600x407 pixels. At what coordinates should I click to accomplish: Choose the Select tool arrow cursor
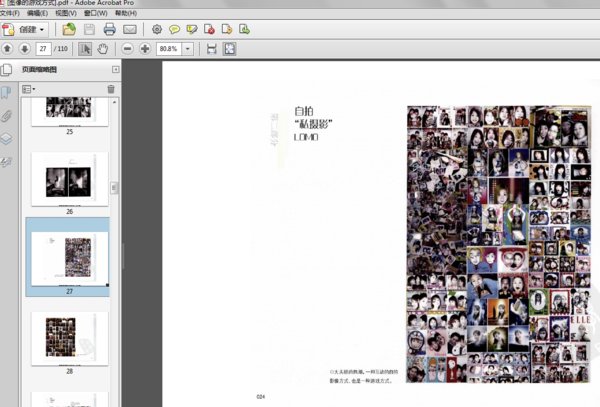coord(85,49)
